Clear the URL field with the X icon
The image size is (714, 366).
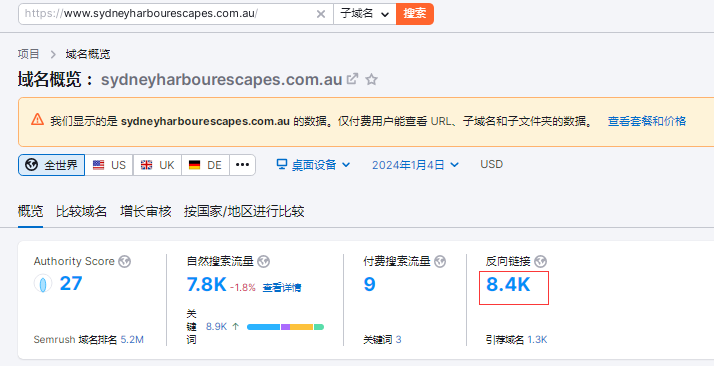coord(321,14)
